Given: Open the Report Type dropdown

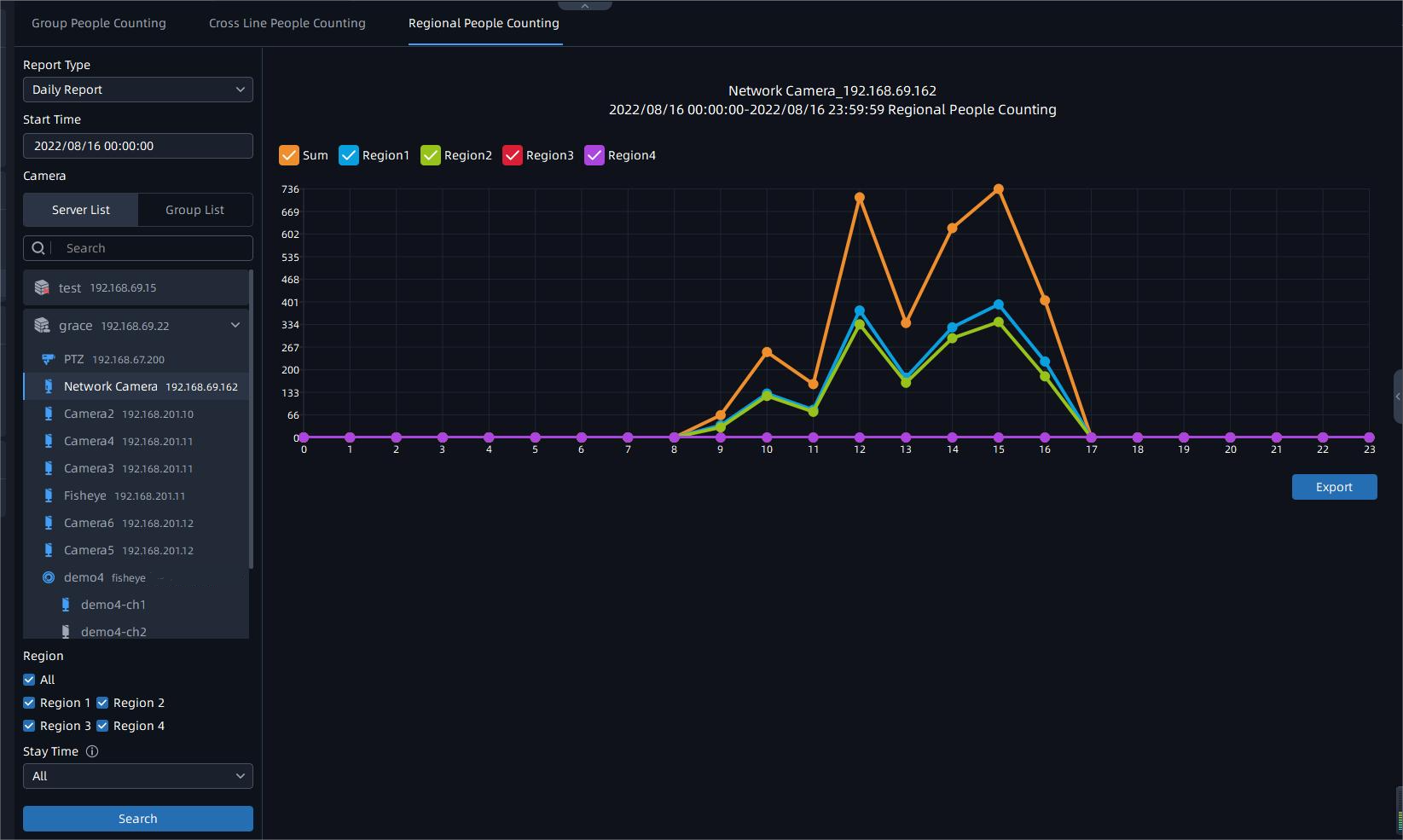Looking at the screenshot, I should (137, 90).
